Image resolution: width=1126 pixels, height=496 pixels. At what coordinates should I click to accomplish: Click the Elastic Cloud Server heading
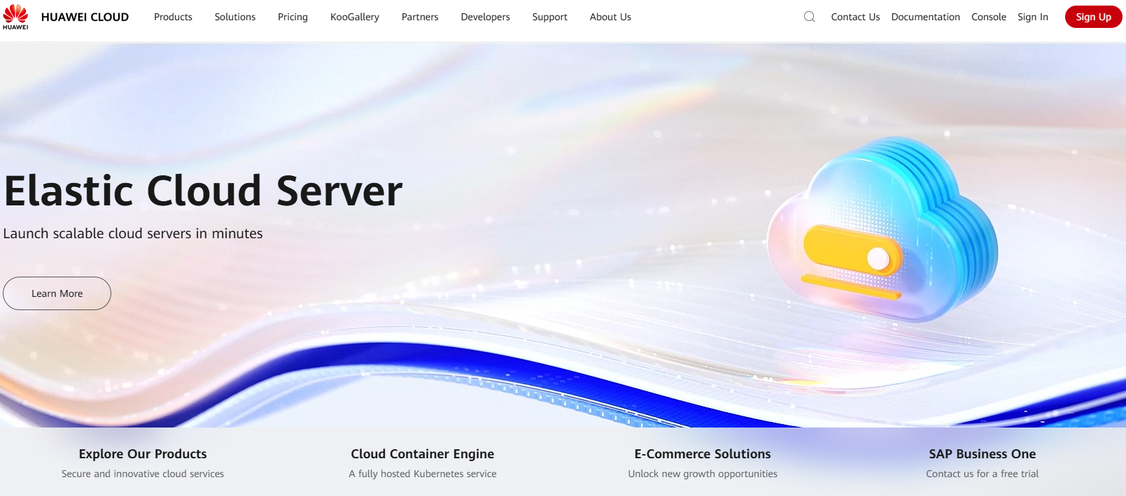pyautogui.click(x=203, y=191)
